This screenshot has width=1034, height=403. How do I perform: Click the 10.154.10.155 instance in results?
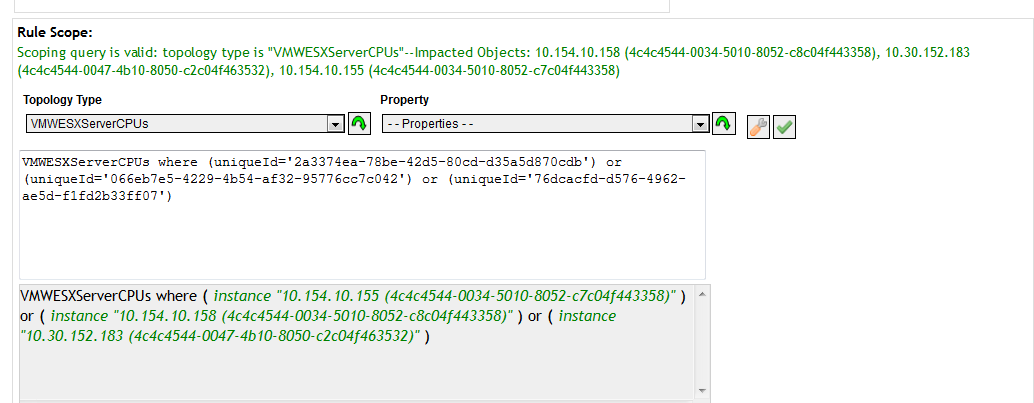[x=445, y=296]
